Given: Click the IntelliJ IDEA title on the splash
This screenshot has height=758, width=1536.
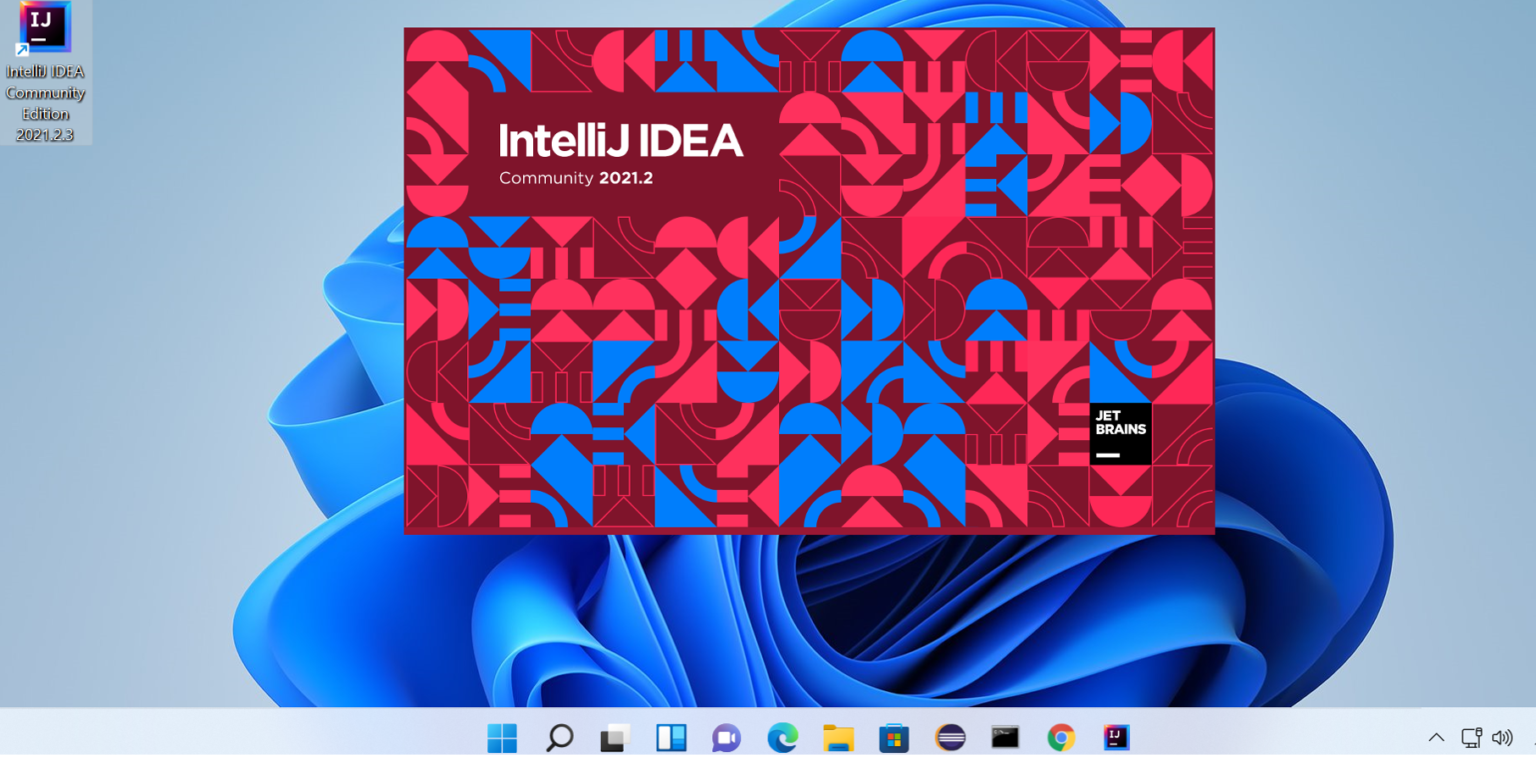Looking at the screenshot, I should (x=621, y=141).
